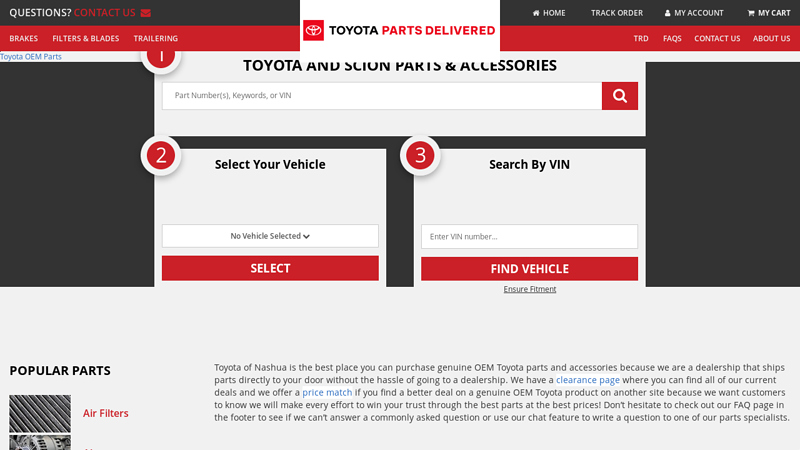This screenshot has width=800, height=450.
Task: Go to the TRD menu item
Action: (641, 38)
